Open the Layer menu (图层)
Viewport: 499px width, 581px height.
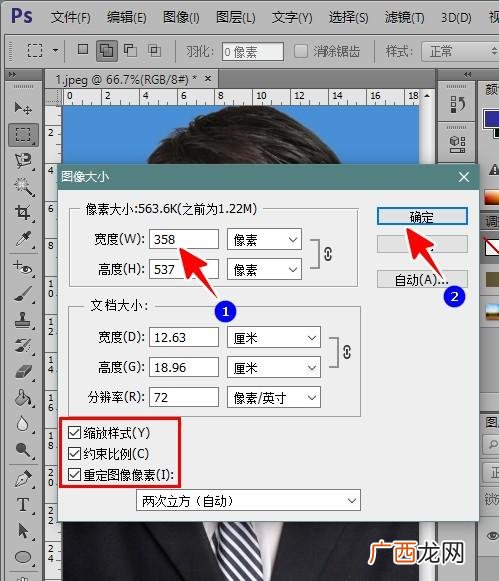[x=236, y=17]
